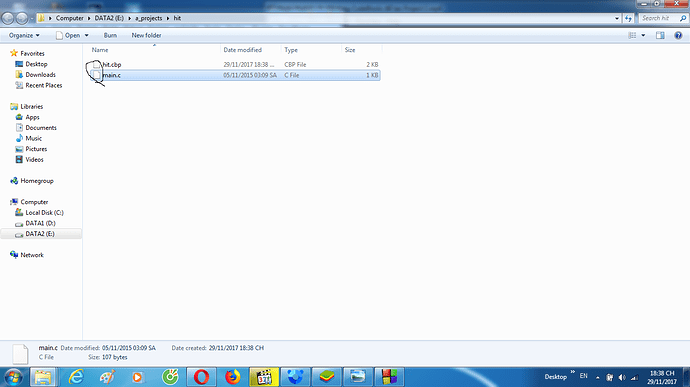
Task: Select DATA2 (E:) drive in the navigation pane
Action: [40, 234]
